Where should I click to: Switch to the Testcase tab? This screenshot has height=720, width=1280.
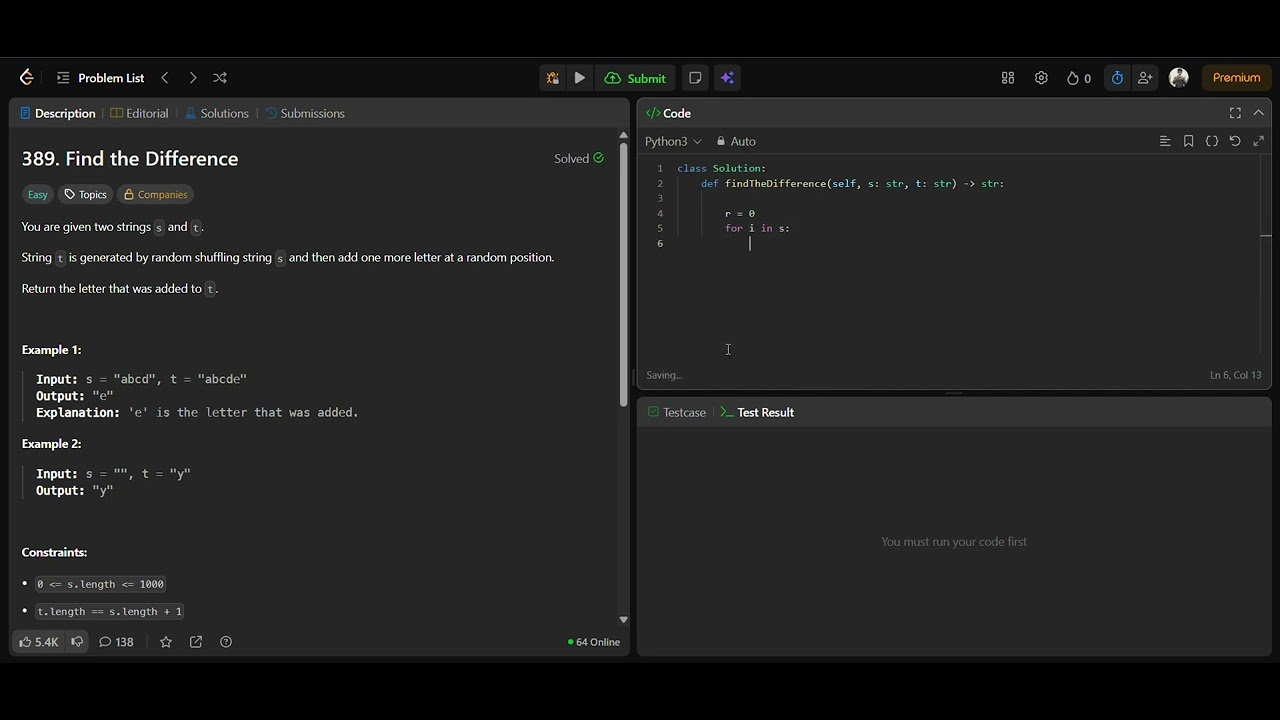(677, 413)
